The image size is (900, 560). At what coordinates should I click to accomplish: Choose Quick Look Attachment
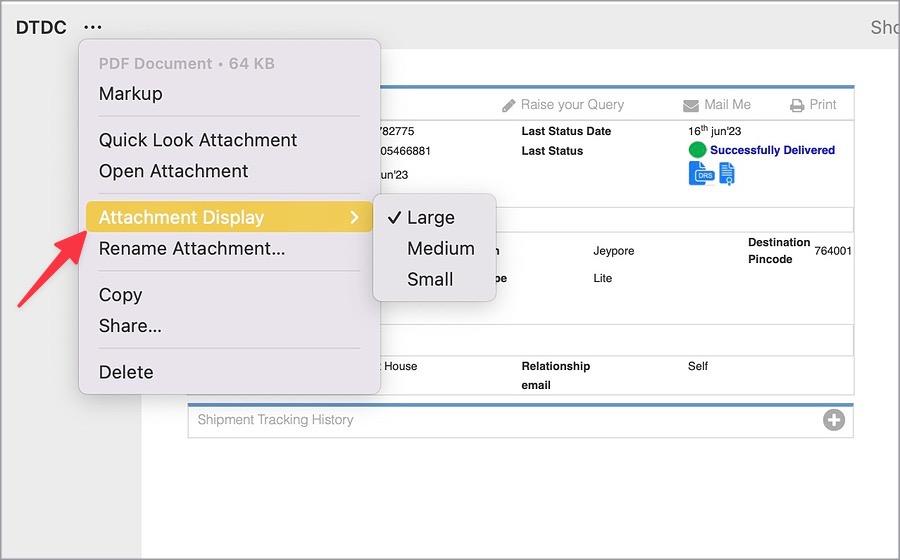(x=197, y=140)
